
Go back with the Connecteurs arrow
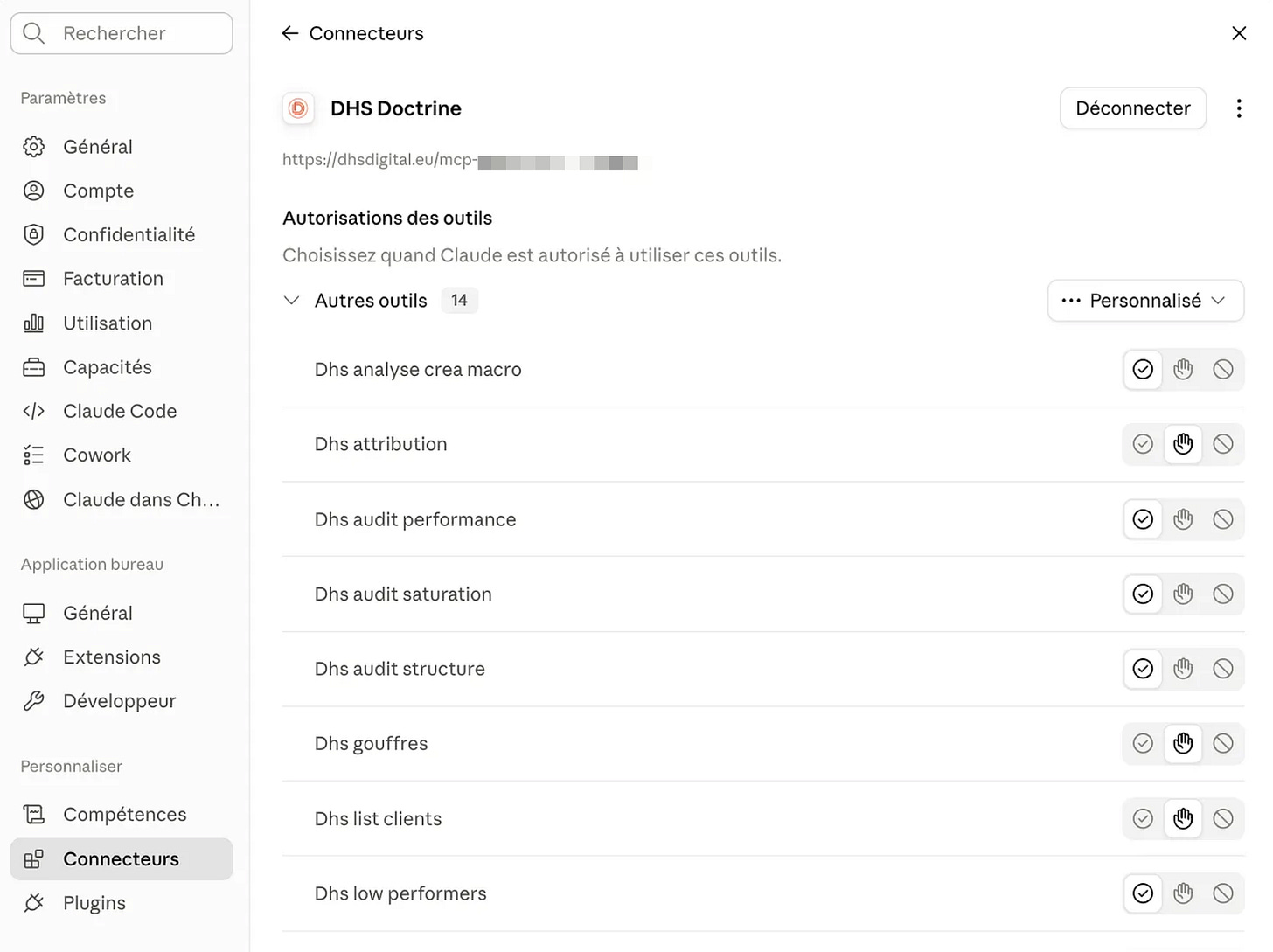[290, 33]
